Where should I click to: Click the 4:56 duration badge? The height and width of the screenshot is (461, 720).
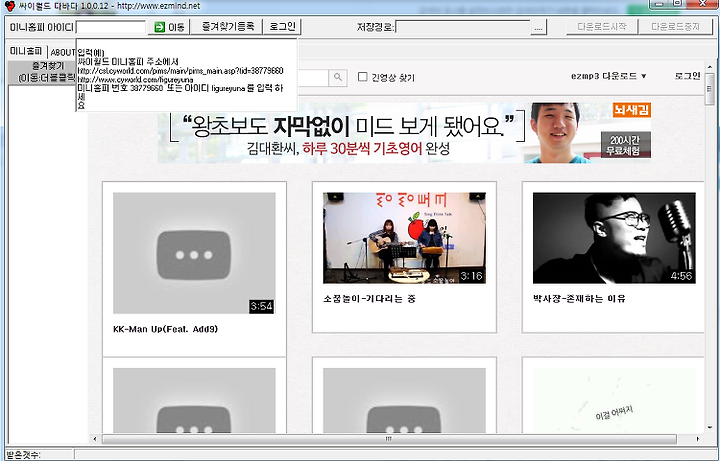click(681, 276)
